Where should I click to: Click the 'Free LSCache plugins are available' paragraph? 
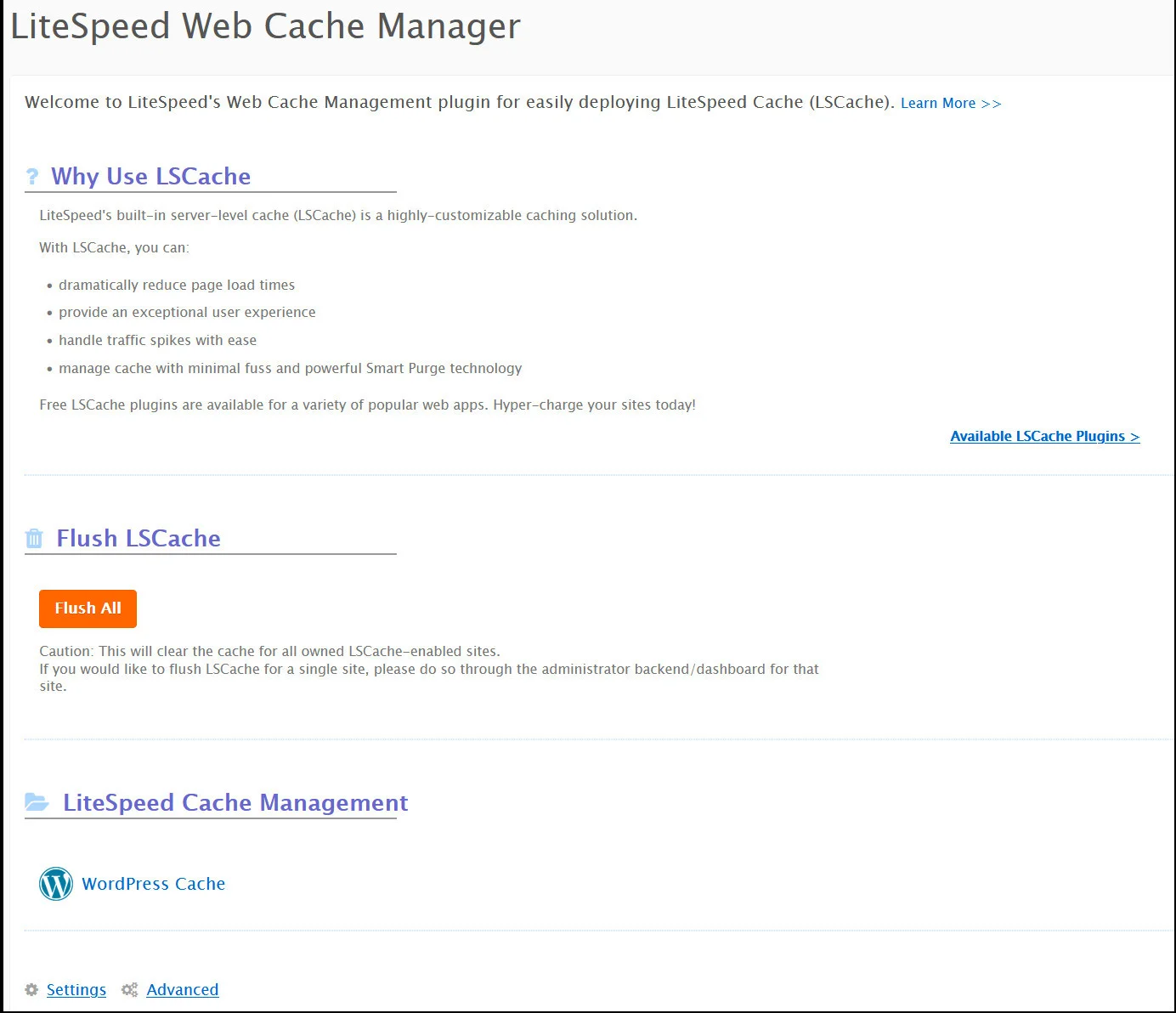coord(367,405)
